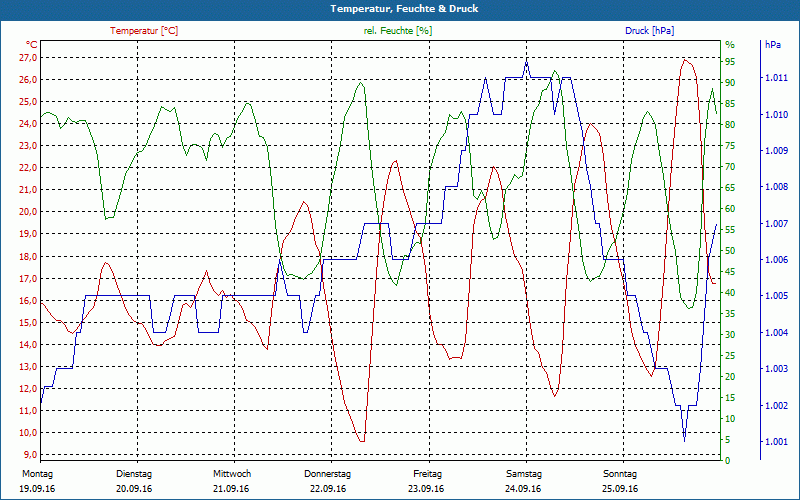Click the 27,0 temperature axis value
Viewport: 800px width, 500px height.
coord(29,58)
